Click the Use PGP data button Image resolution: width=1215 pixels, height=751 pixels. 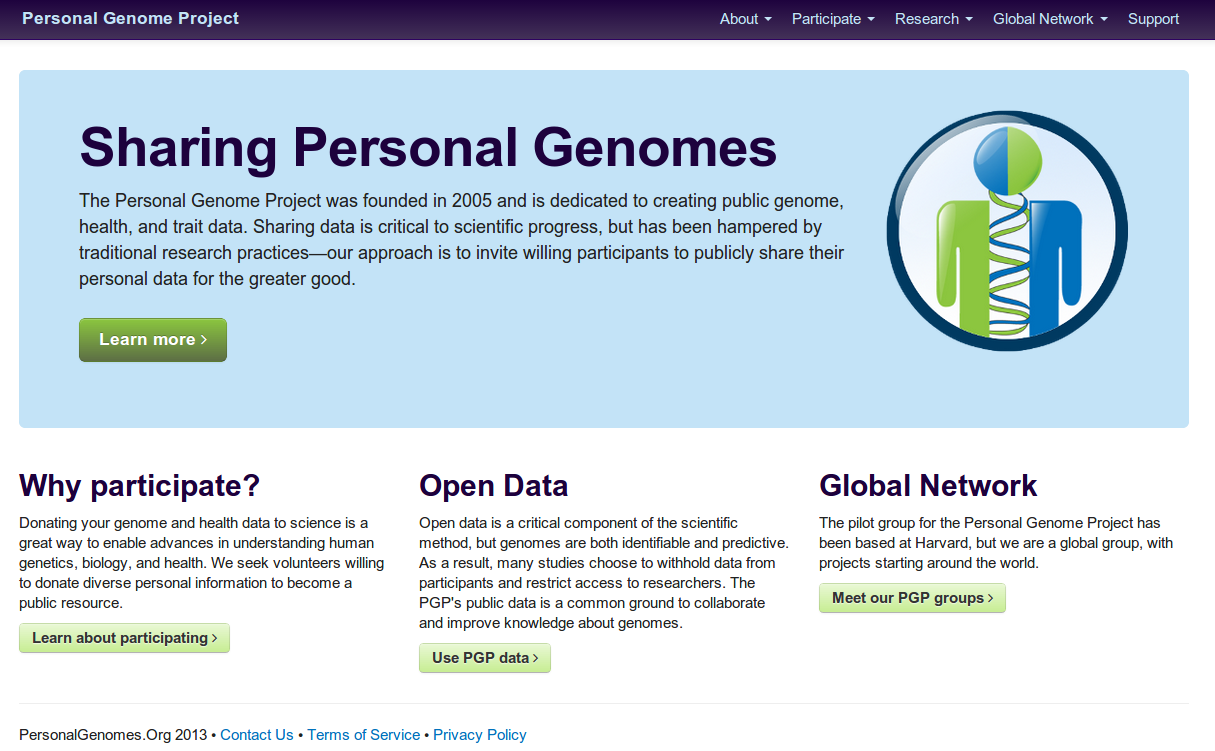coord(484,658)
